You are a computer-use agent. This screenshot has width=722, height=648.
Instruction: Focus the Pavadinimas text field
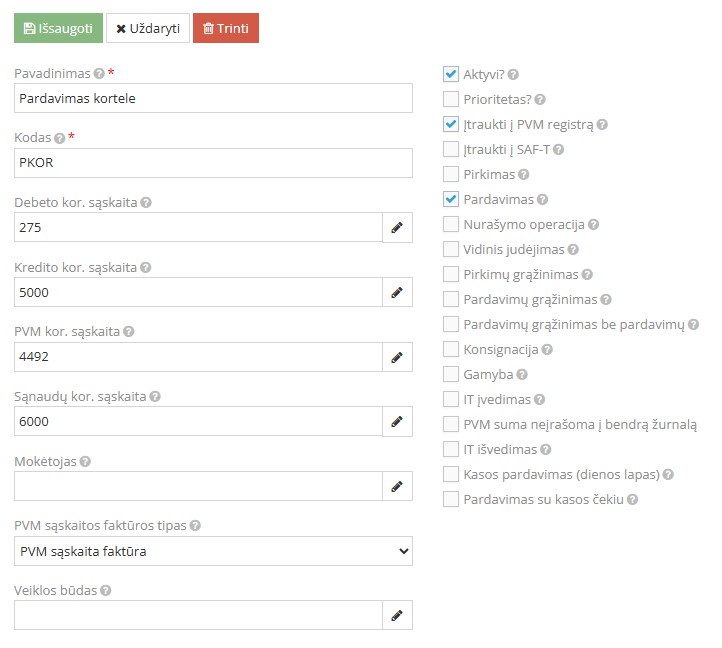point(213,98)
